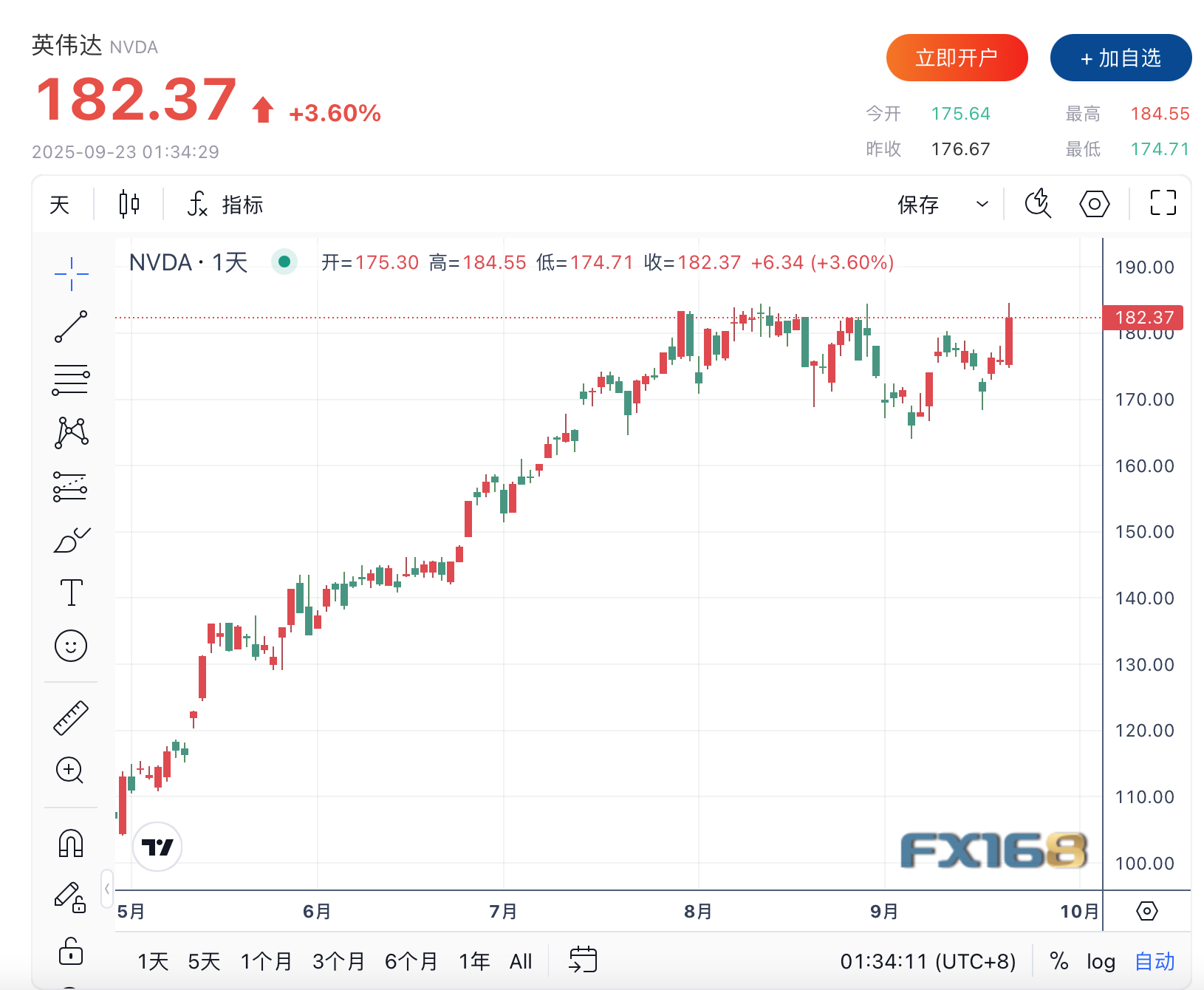
Task: Toggle stay in drawing mode pencil-lock
Action: pos(71,897)
